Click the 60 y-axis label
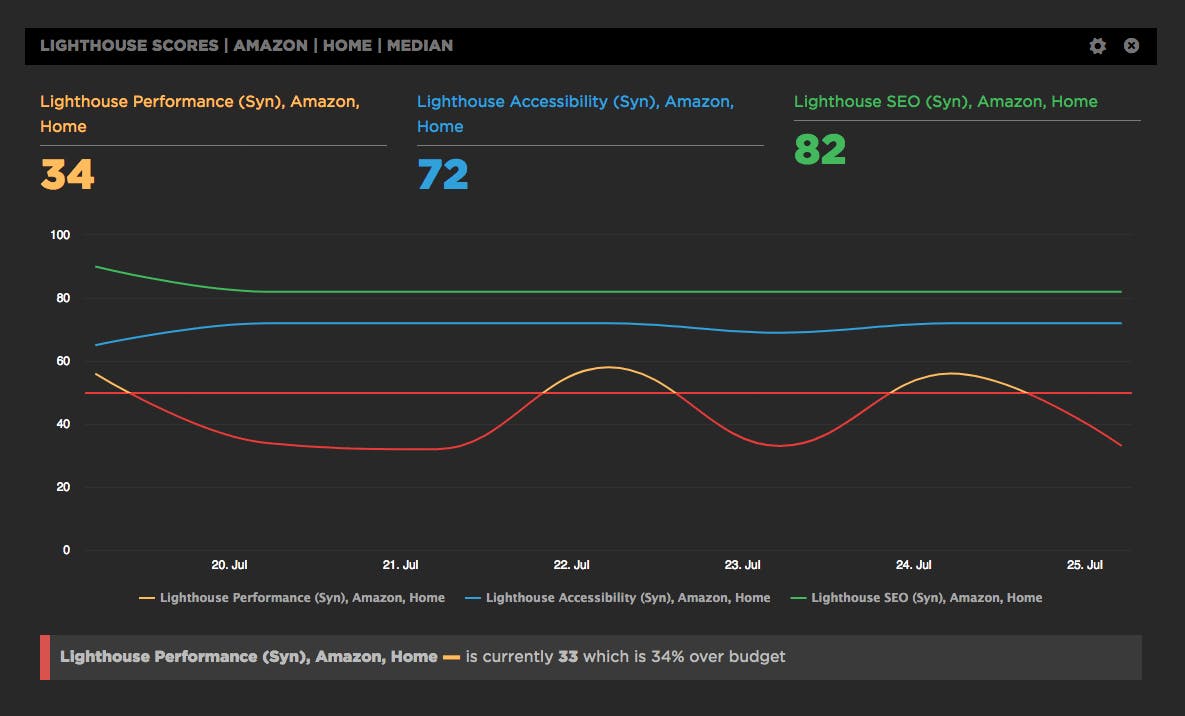The height and width of the screenshot is (716, 1185). coord(63,361)
